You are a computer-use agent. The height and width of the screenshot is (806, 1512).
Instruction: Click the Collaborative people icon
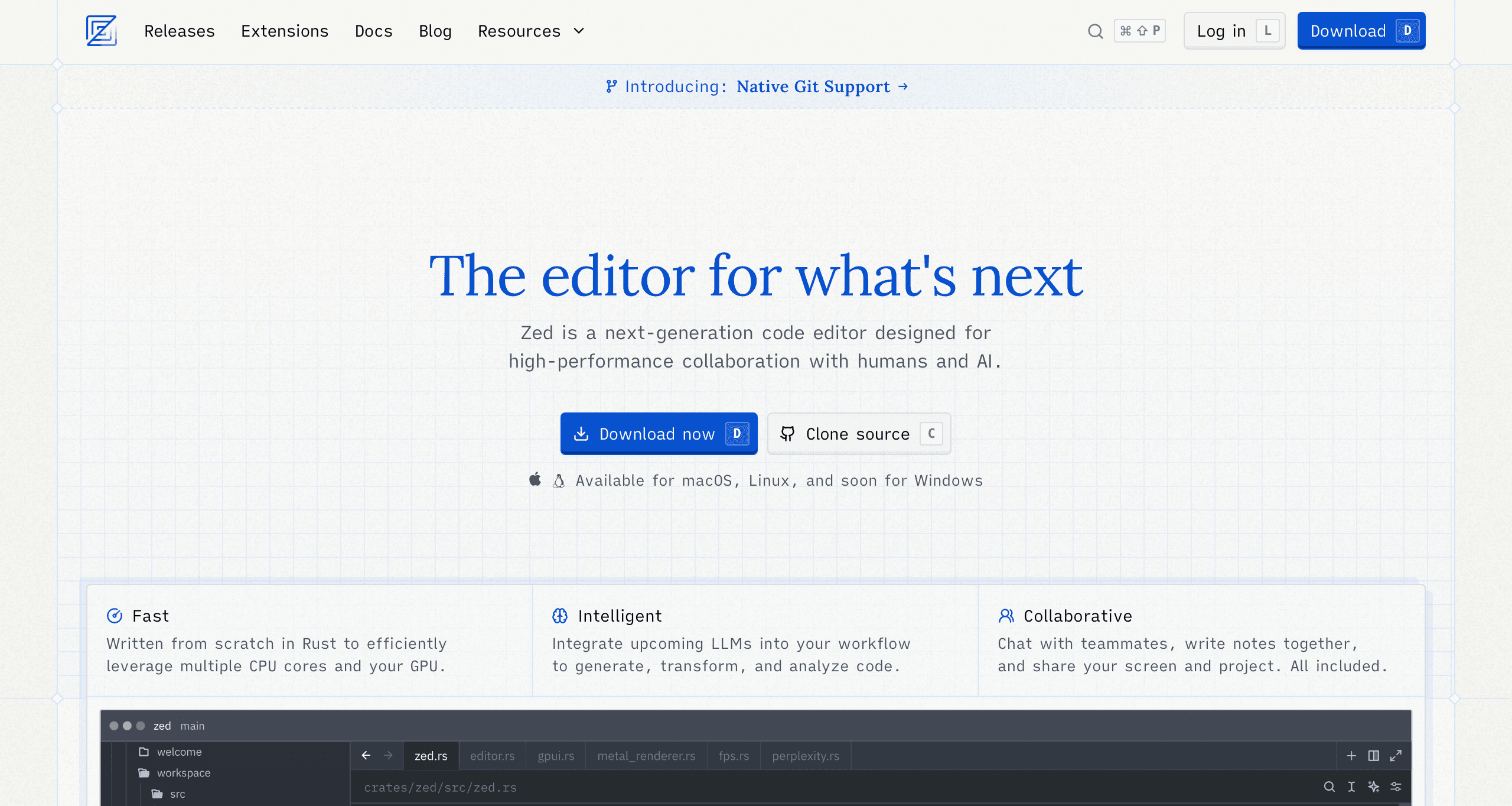coord(1006,616)
